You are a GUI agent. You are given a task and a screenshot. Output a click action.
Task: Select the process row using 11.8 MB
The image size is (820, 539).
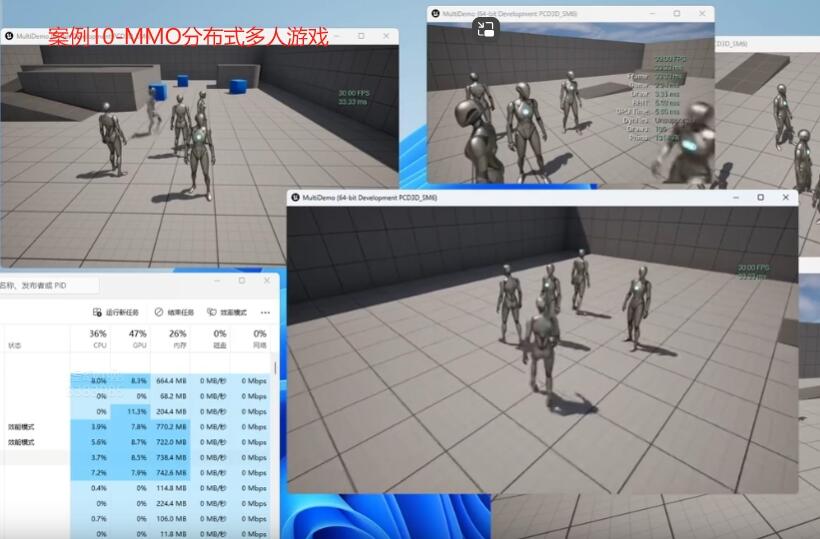click(135, 533)
